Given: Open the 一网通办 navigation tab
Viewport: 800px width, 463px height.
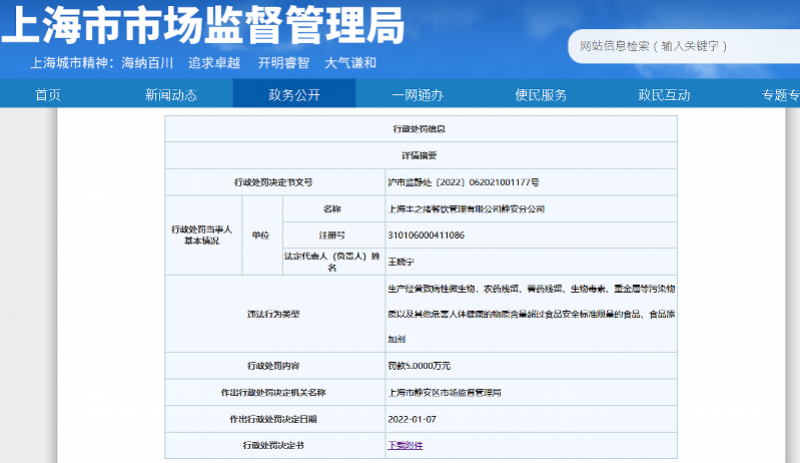Looking at the screenshot, I should pyautogui.click(x=417, y=95).
